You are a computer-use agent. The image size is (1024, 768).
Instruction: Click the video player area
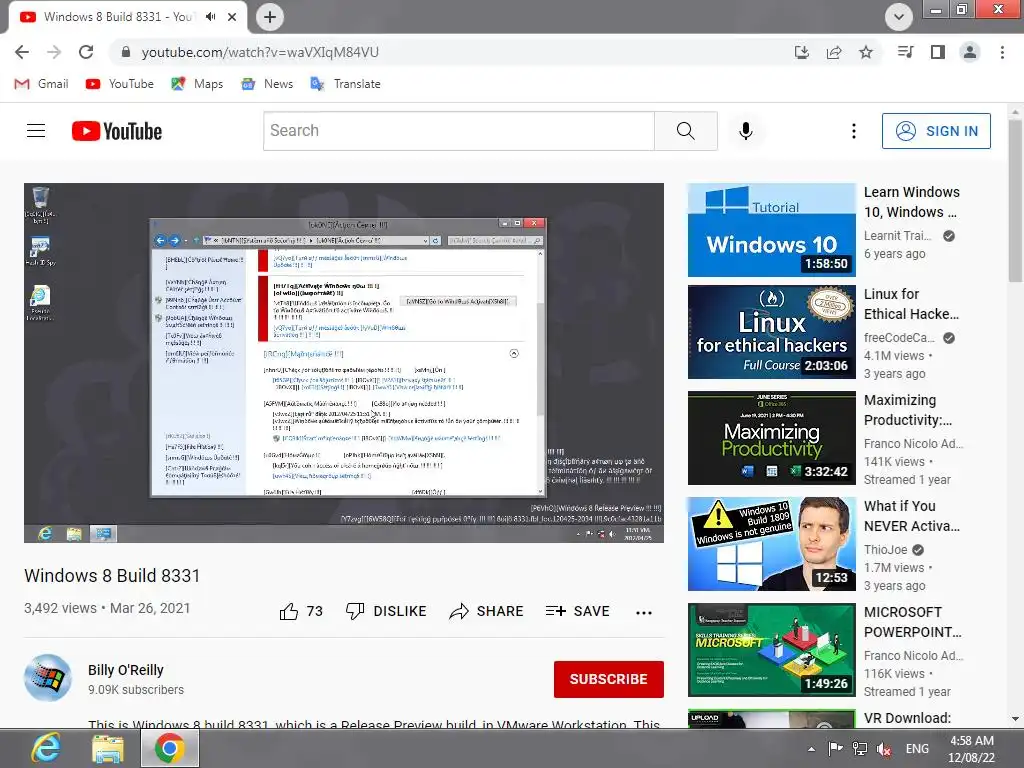click(344, 362)
